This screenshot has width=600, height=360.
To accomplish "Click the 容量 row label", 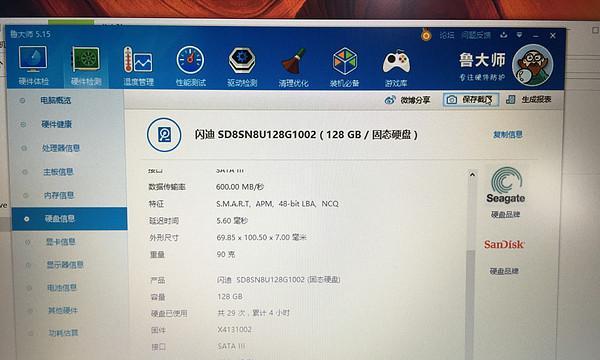I will (x=158, y=297).
